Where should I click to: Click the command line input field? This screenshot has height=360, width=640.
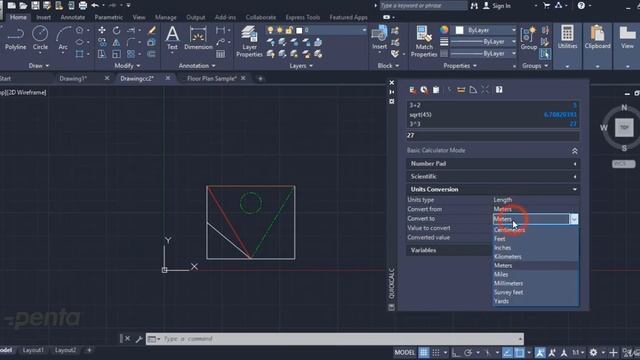(341, 339)
